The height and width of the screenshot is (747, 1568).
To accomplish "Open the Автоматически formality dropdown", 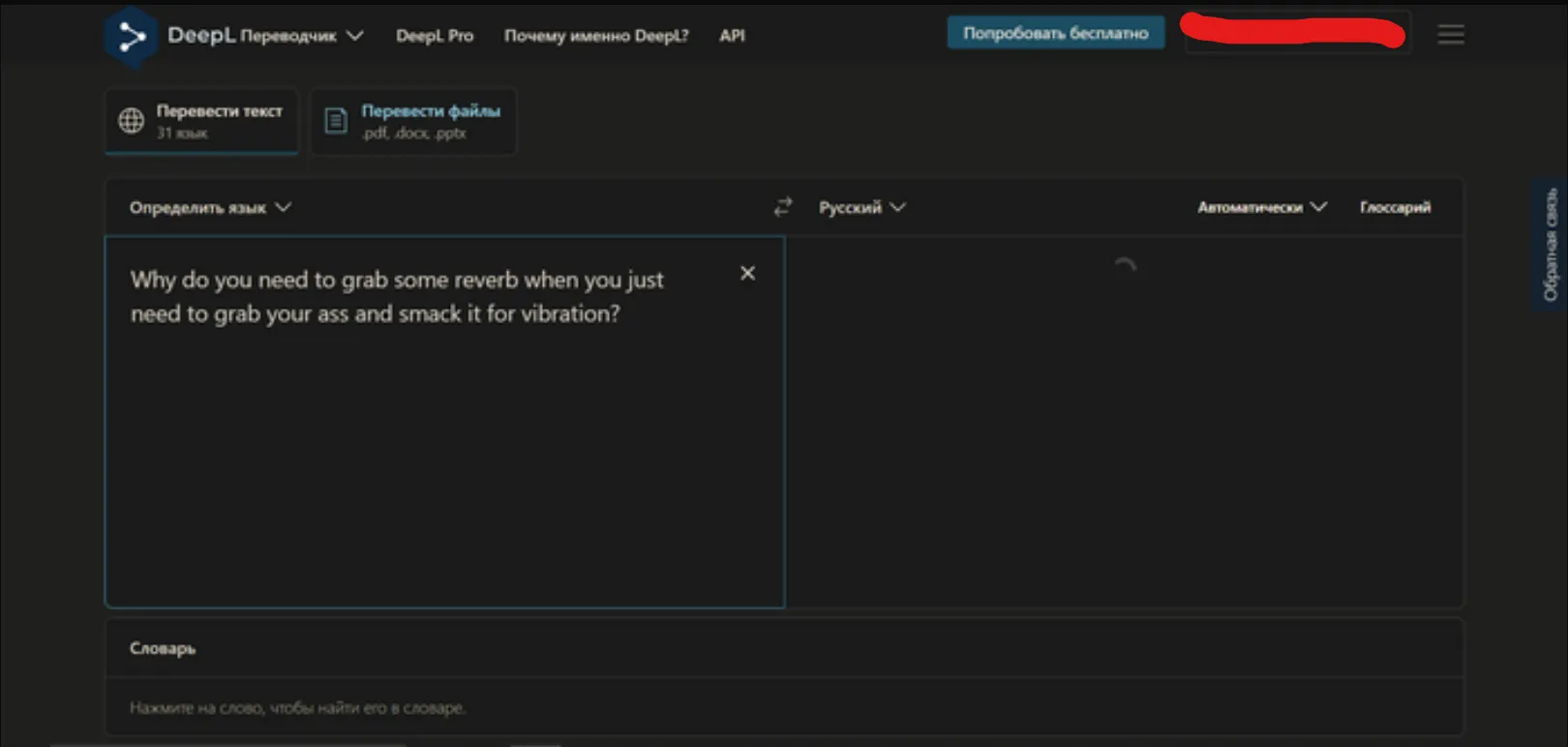I will 1261,207.
